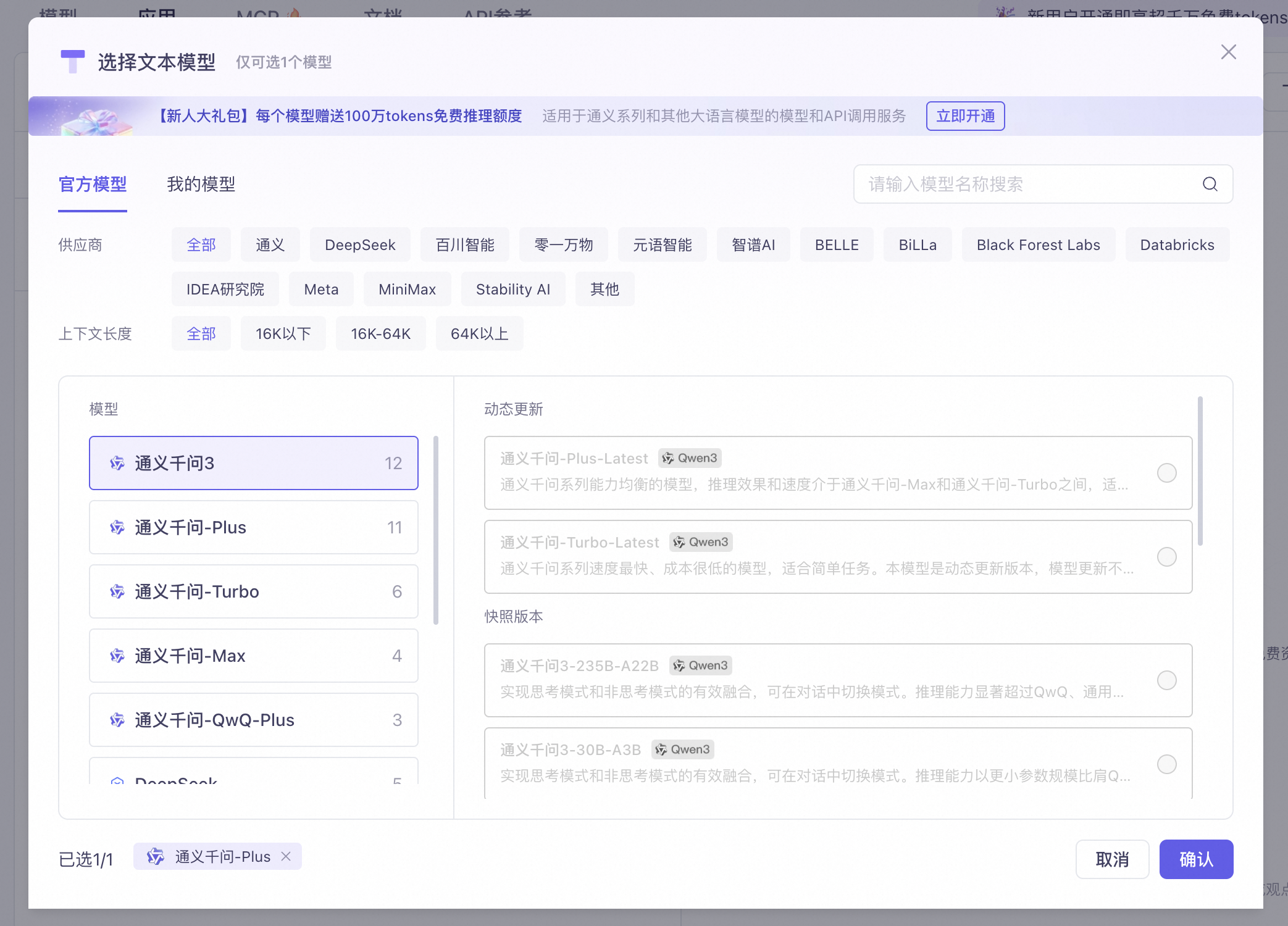Select the 通义千问3-235B-A22B model card
Viewport: 1288px width, 926px height.
(838, 680)
